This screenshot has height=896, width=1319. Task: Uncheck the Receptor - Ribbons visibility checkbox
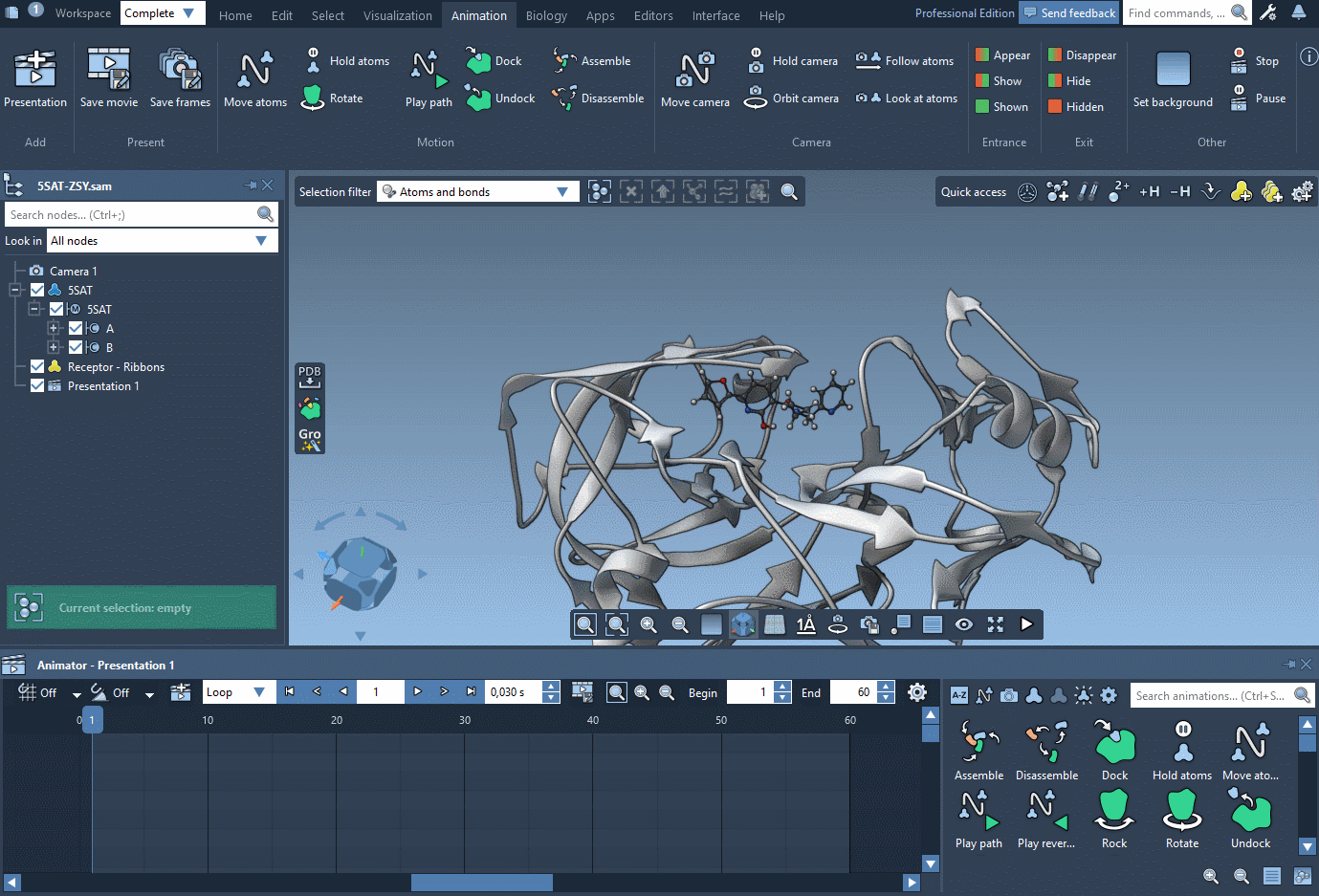pyautogui.click(x=37, y=366)
